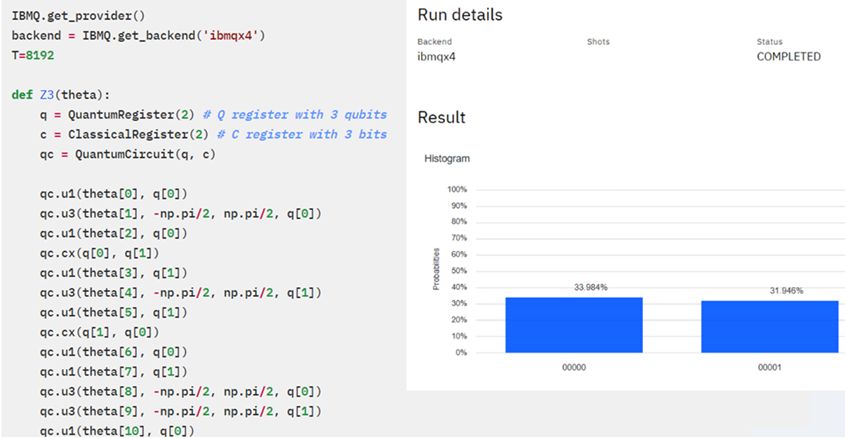Click the Probabilities y-axis label
Viewport: 845px width, 438px height.
coord(436,270)
